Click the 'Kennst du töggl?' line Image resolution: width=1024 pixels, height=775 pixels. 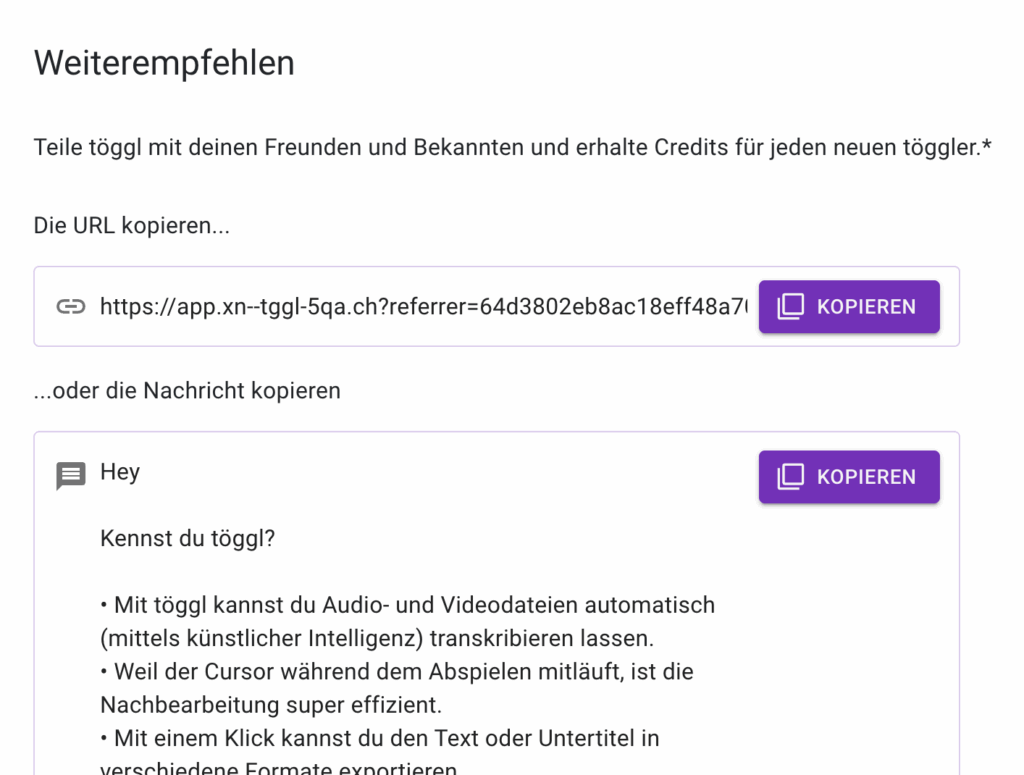coord(187,539)
